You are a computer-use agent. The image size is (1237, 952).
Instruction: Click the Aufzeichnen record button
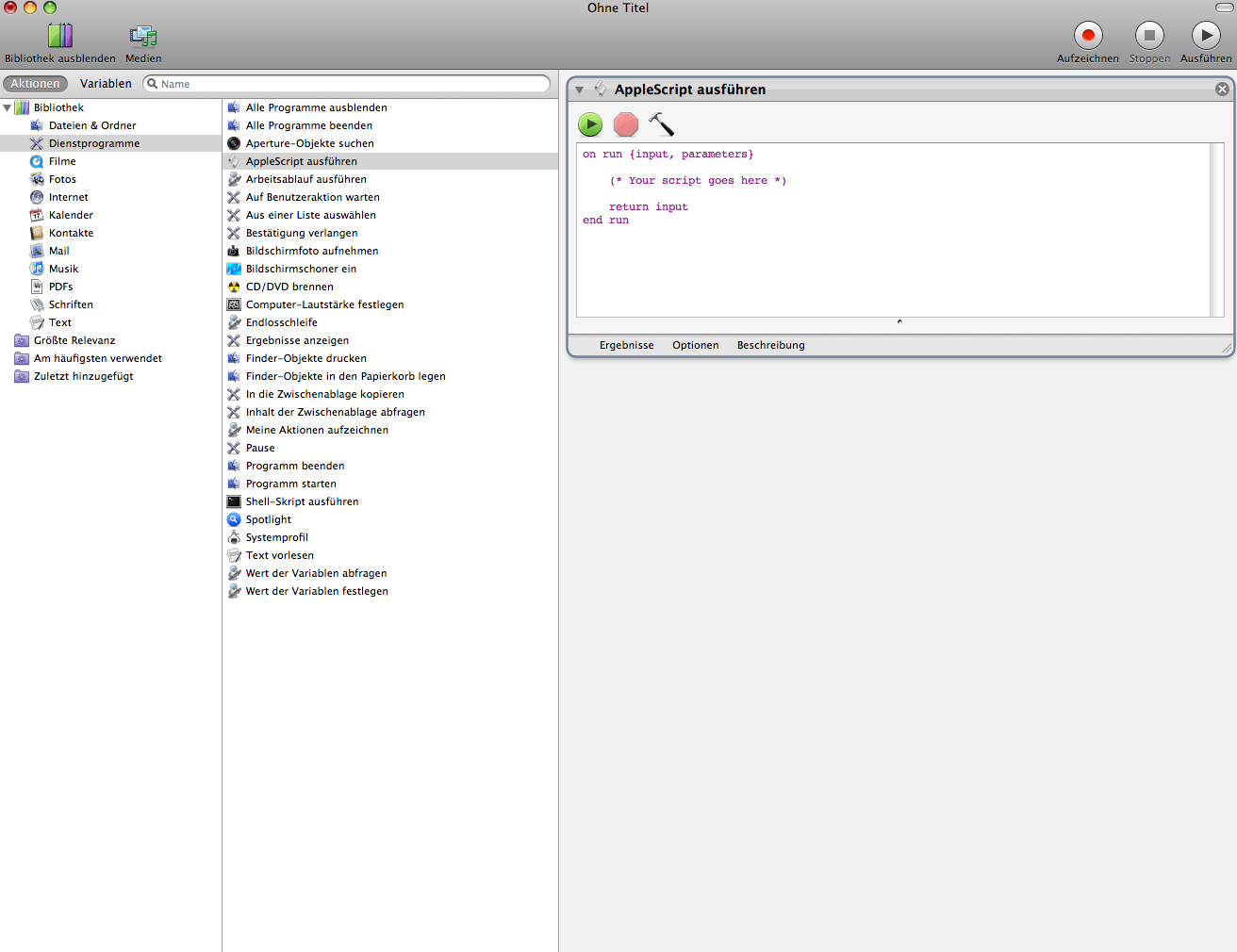click(1087, 36)
